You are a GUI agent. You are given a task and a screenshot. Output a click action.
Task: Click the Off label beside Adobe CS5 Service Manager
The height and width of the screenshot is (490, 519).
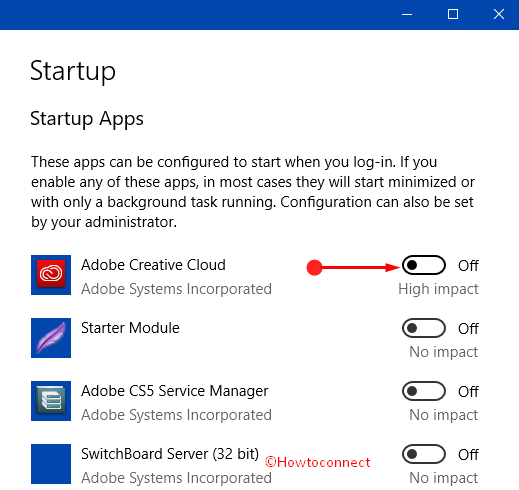point(468,392)
